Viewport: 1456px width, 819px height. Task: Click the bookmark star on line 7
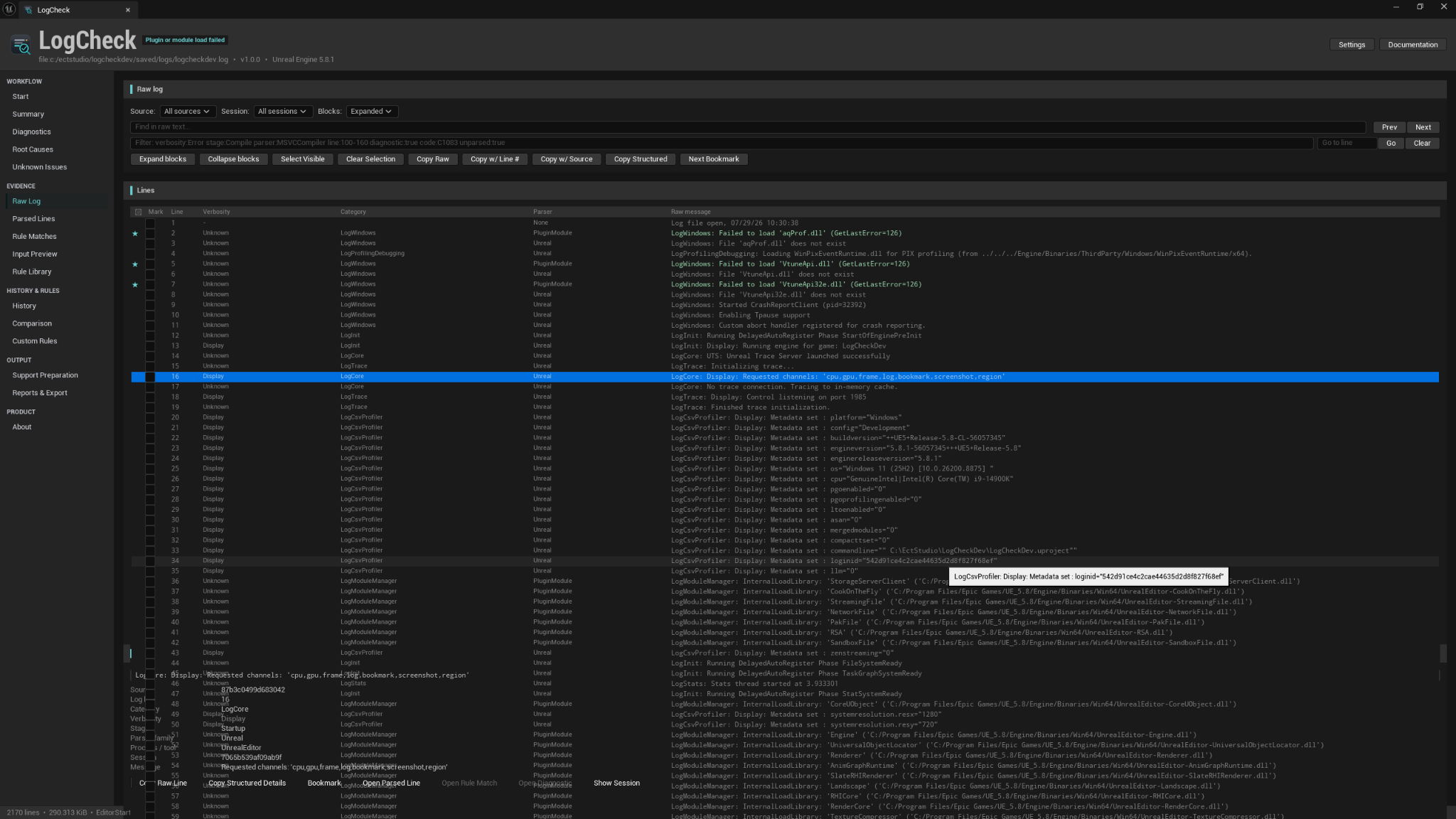point(135,284)
